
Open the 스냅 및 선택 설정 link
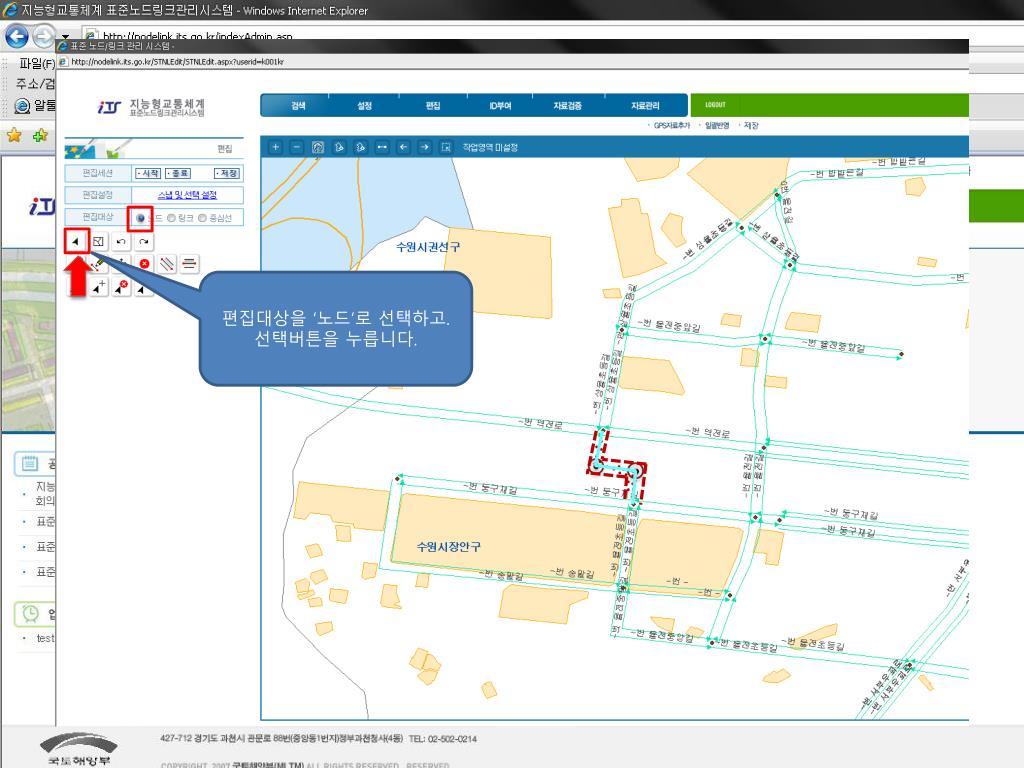pos(187,195)
